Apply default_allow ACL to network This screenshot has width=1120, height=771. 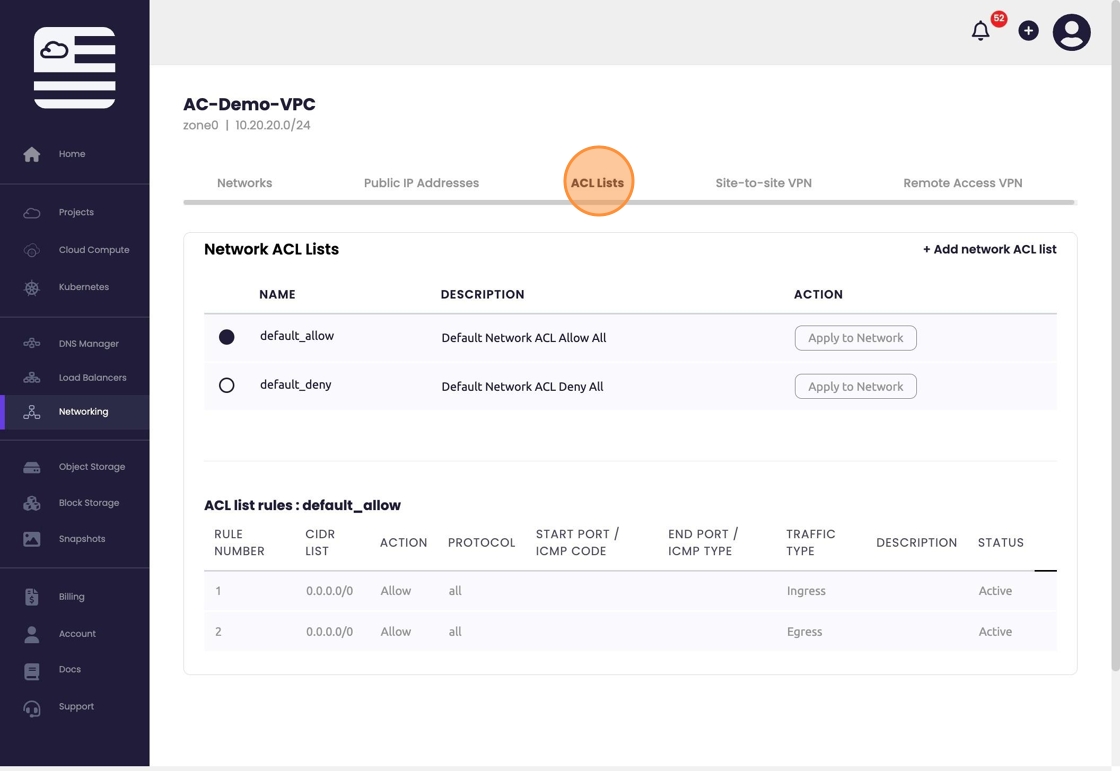pos(855,338)
